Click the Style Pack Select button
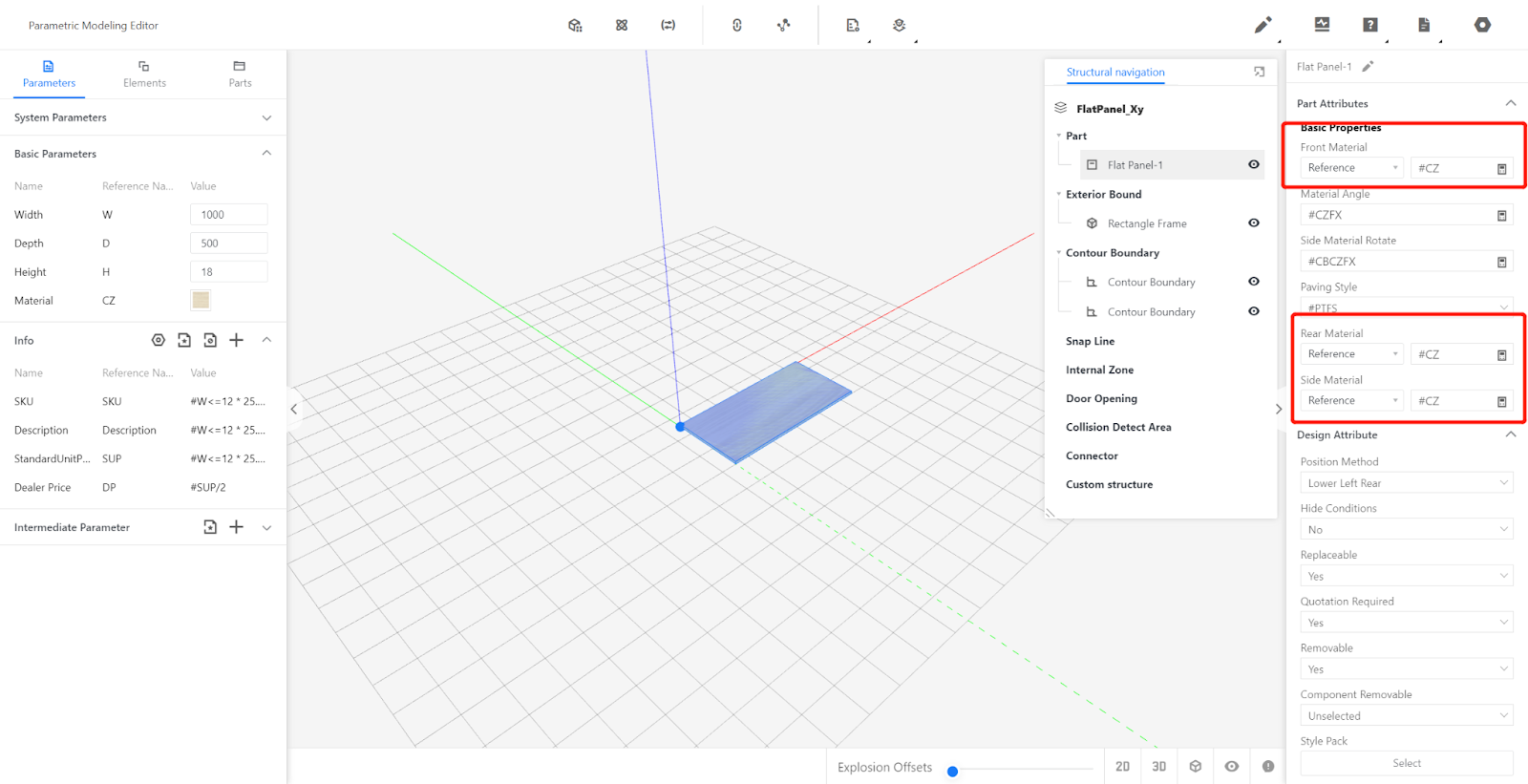 click(1406, 763)
